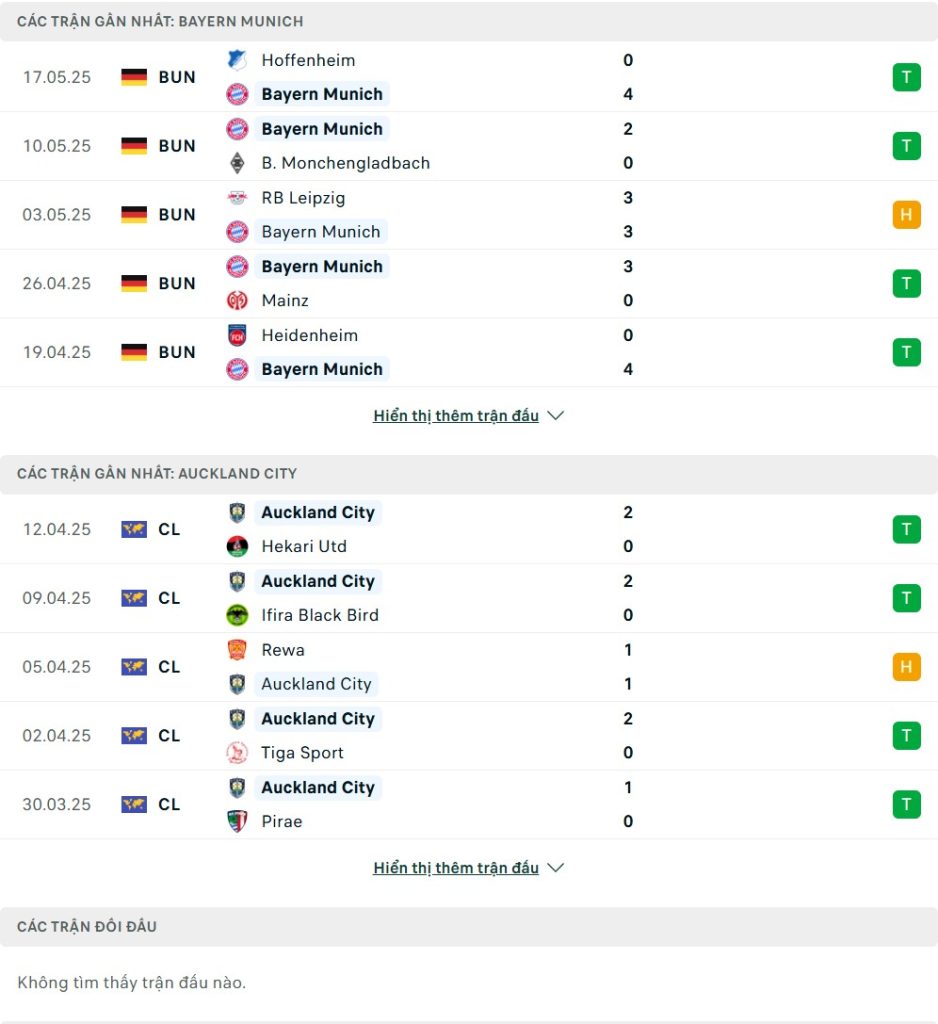The image size is (938, 1024).
Task: Click the RB Leipzig team logo
Action: click(x=237, y=197)
